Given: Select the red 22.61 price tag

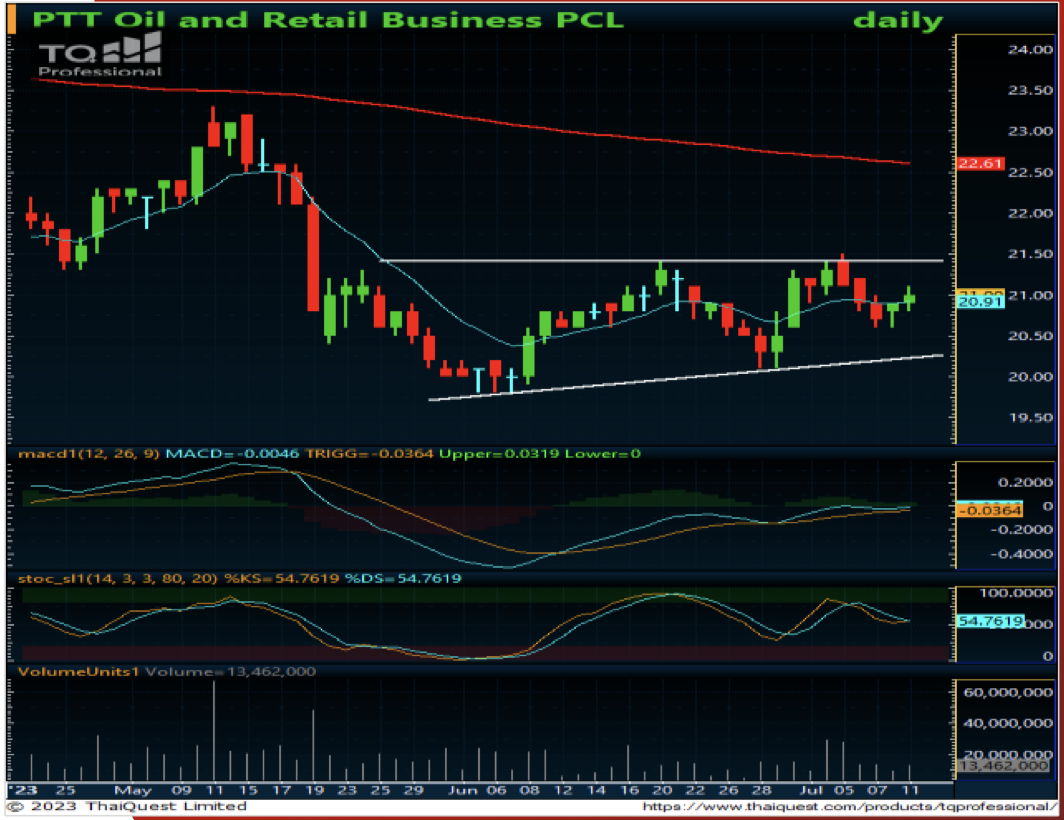Looking at the screenshot, I should (x=980, y=163).
